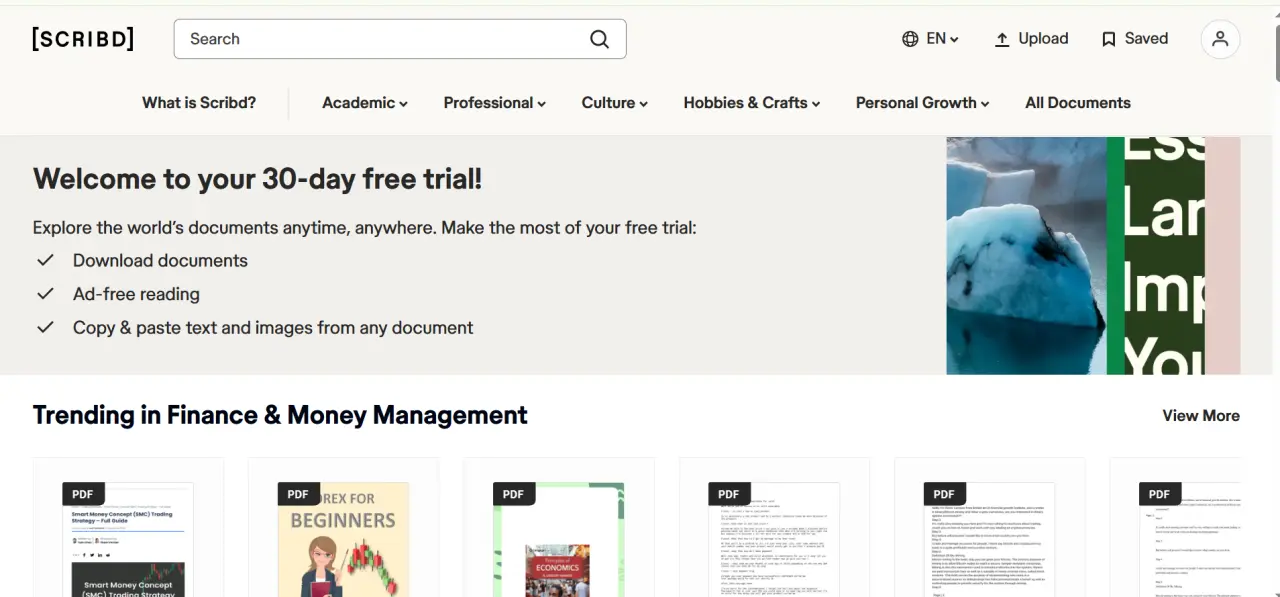Click checkmark beside Download documents

click(45, 260)
